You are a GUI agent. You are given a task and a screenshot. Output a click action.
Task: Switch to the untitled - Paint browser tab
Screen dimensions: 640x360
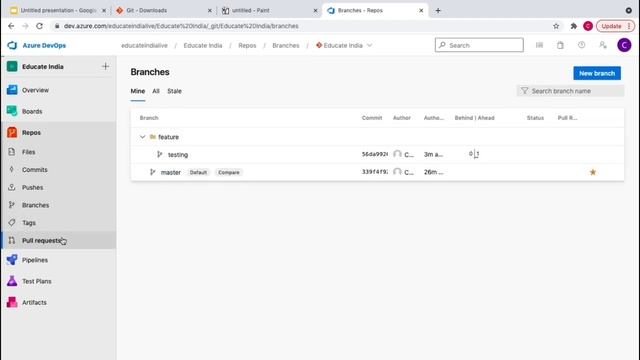coord(269,10)
